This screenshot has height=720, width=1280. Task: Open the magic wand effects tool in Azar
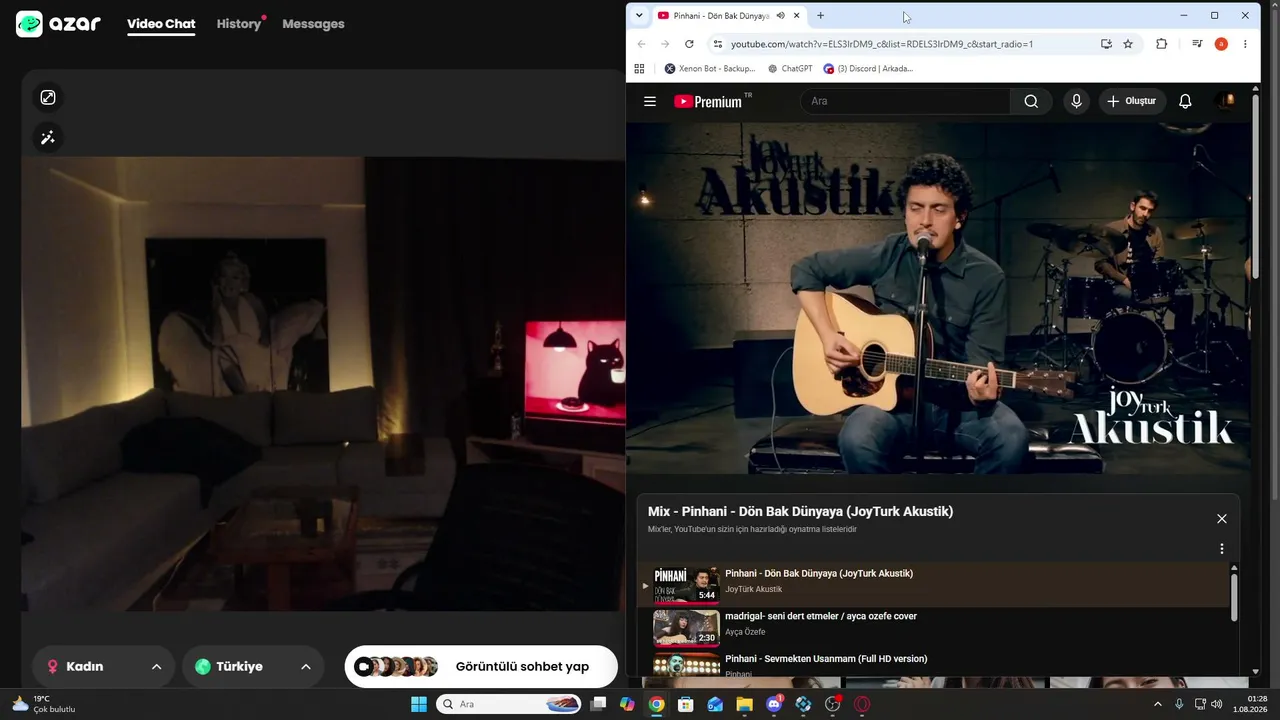(x=48, y=138)
